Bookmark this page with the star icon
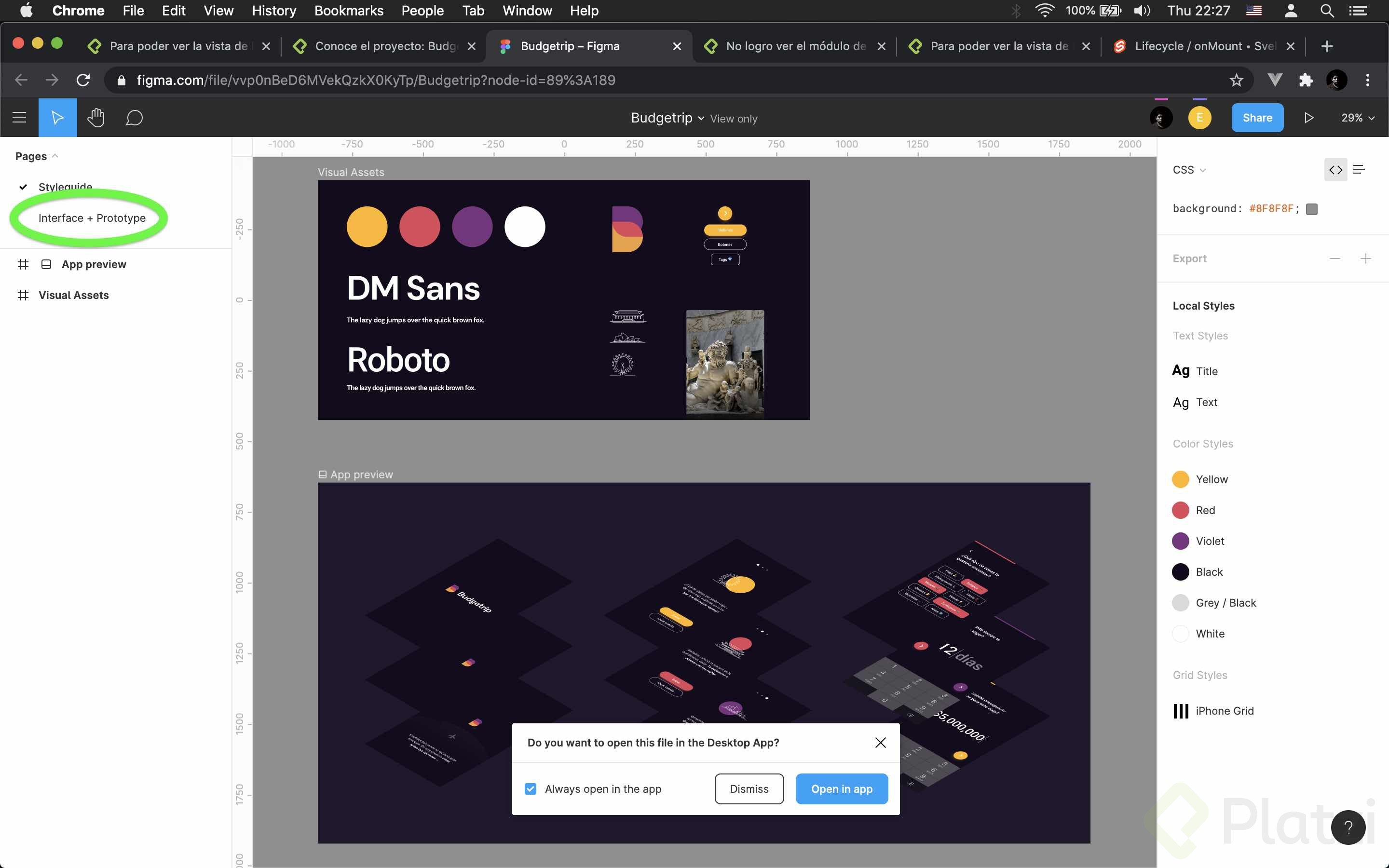The height and width of the screenshot is (868, 1389). 1236,80
